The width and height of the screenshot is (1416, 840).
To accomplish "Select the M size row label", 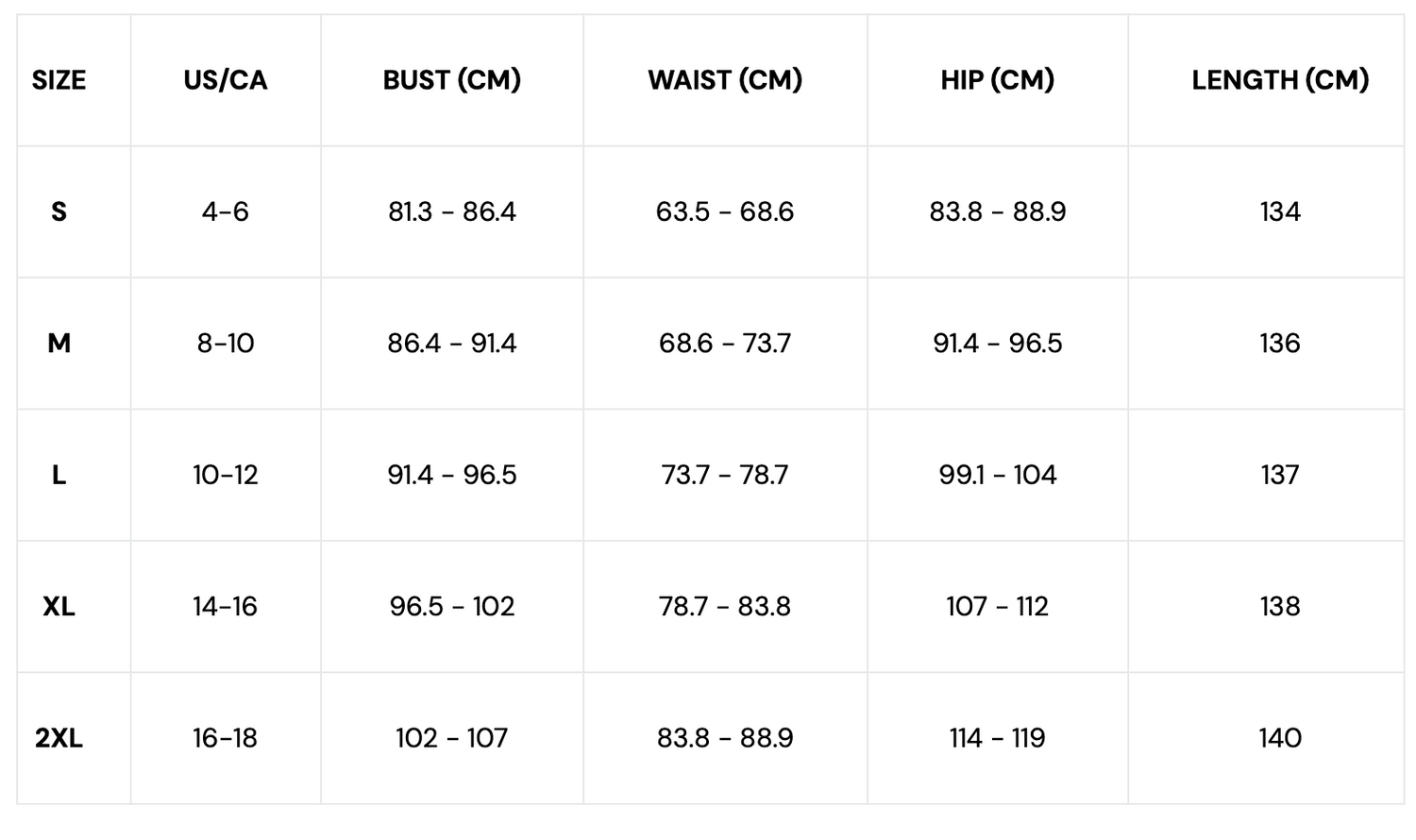I will pos(59,344).
